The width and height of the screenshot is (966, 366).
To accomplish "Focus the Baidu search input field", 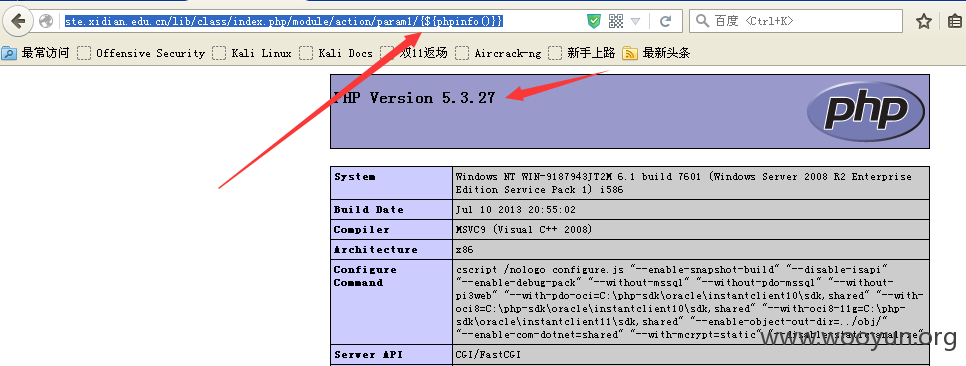I will 795,22.
